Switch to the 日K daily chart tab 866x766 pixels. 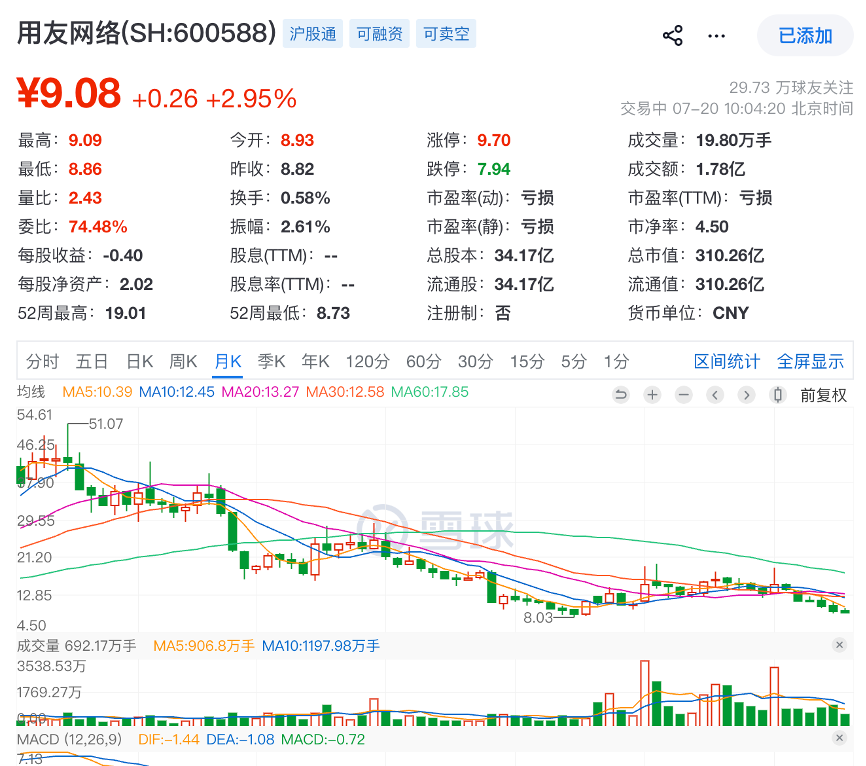(139, 362)
